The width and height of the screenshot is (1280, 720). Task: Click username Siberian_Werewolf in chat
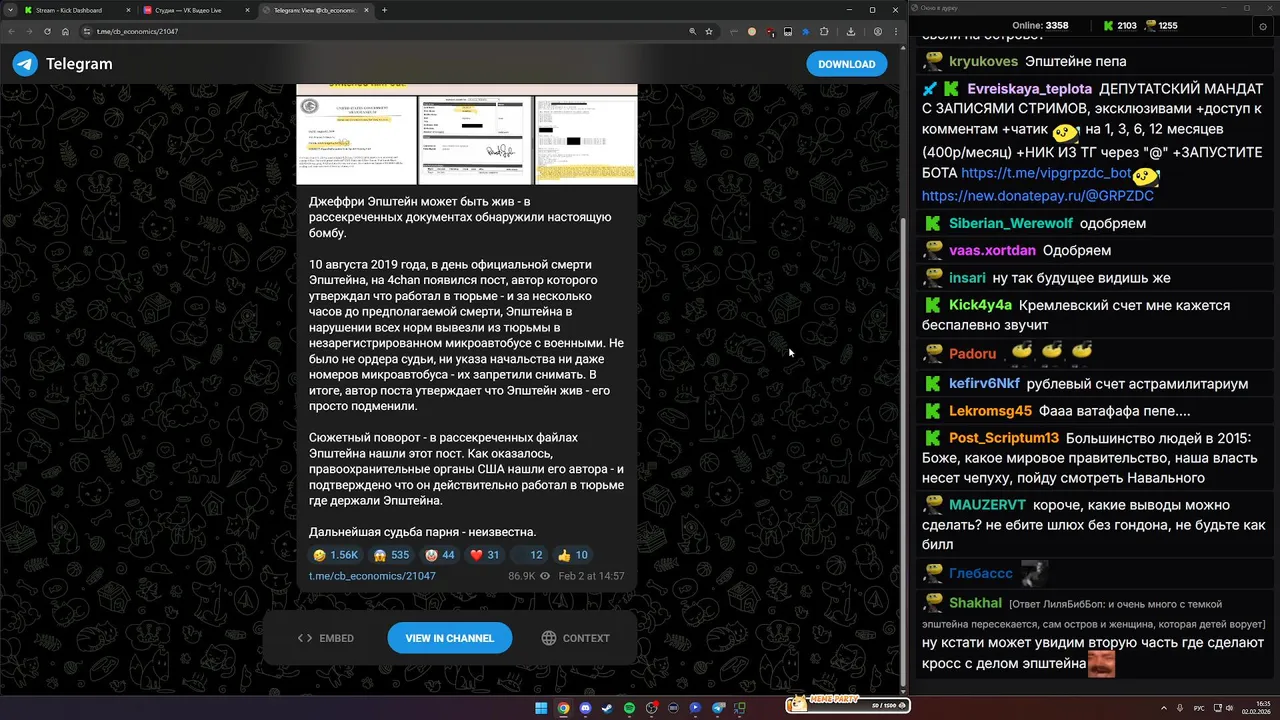coord(1011,224)
